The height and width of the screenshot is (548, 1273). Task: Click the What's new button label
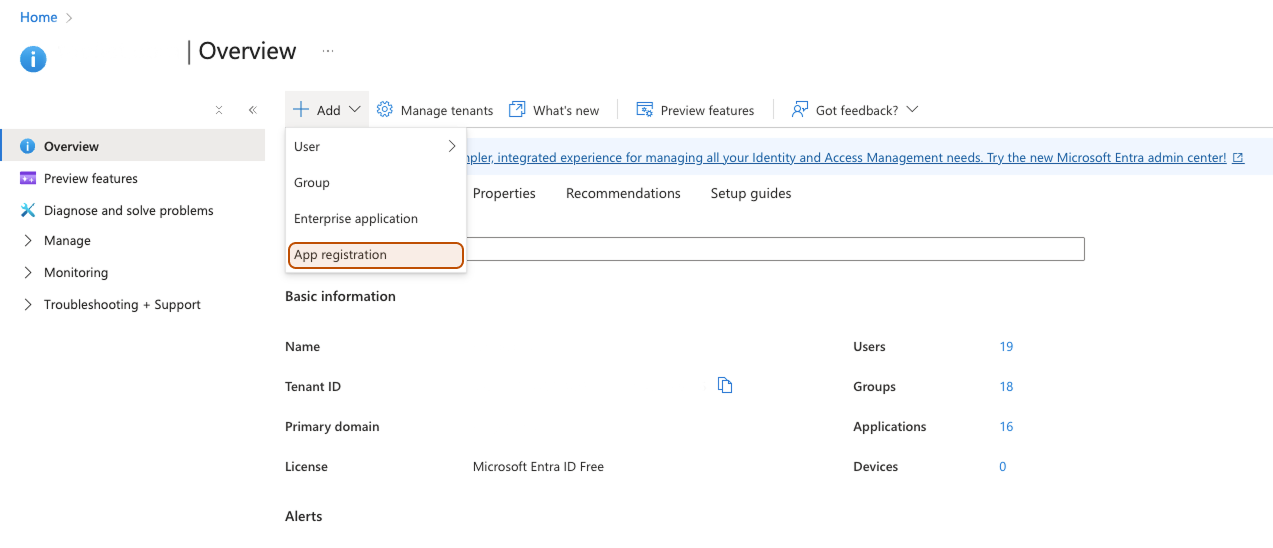coord(566,110)
